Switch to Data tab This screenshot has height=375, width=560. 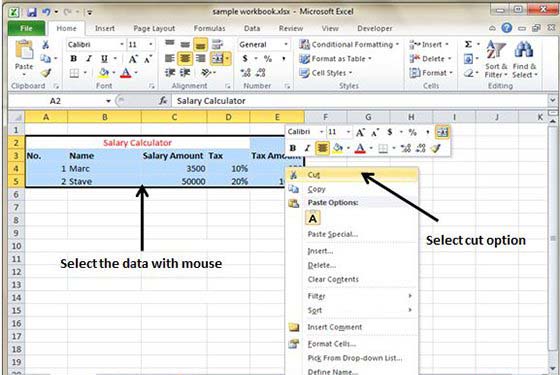tap(252, 29)
